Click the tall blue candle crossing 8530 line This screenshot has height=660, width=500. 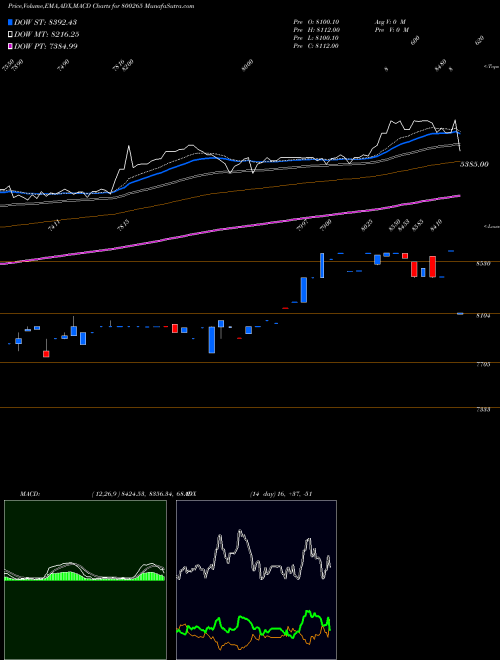[x=322, y=265]
